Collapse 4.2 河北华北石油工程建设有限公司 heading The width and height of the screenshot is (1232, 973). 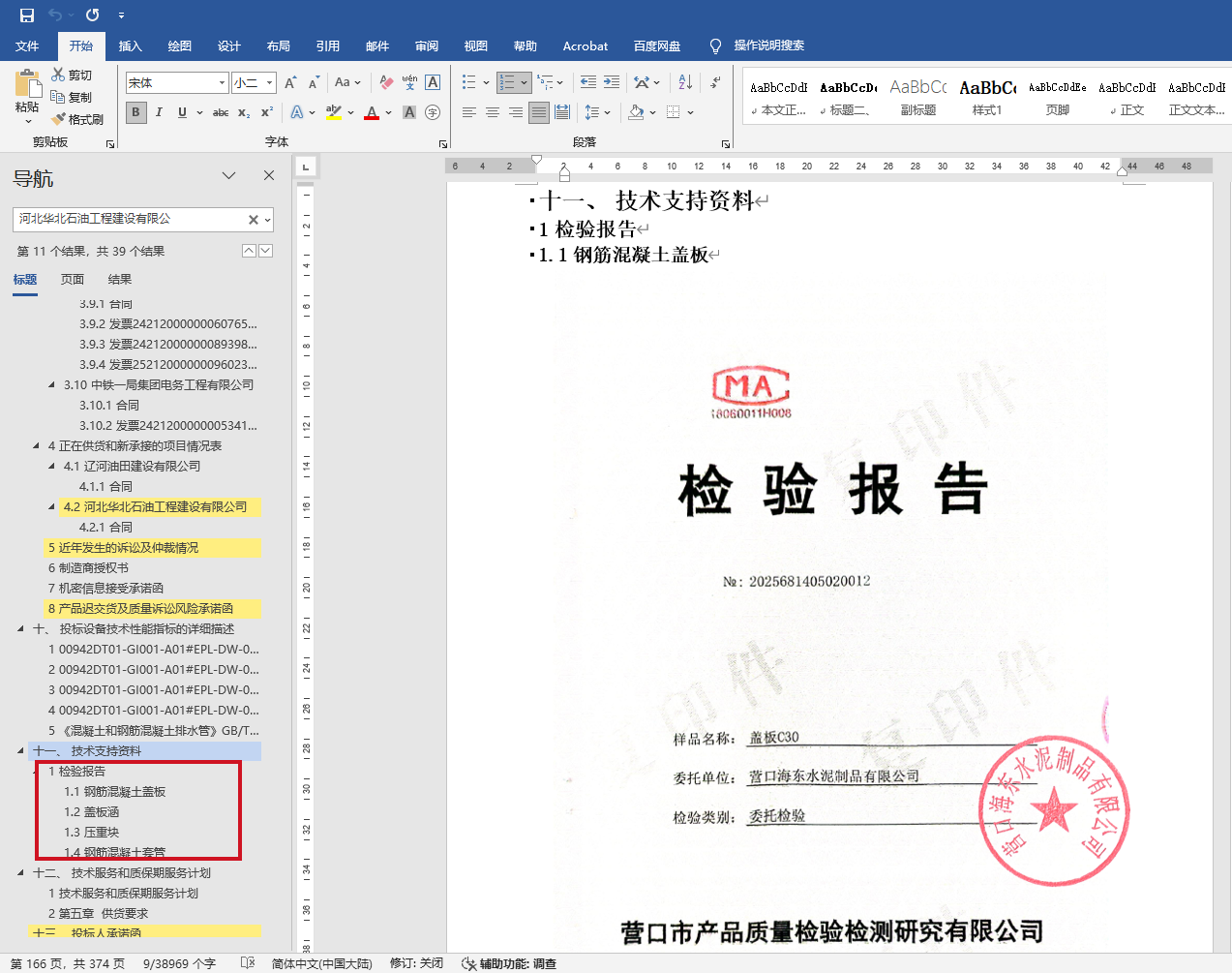(x=52, y=506)
